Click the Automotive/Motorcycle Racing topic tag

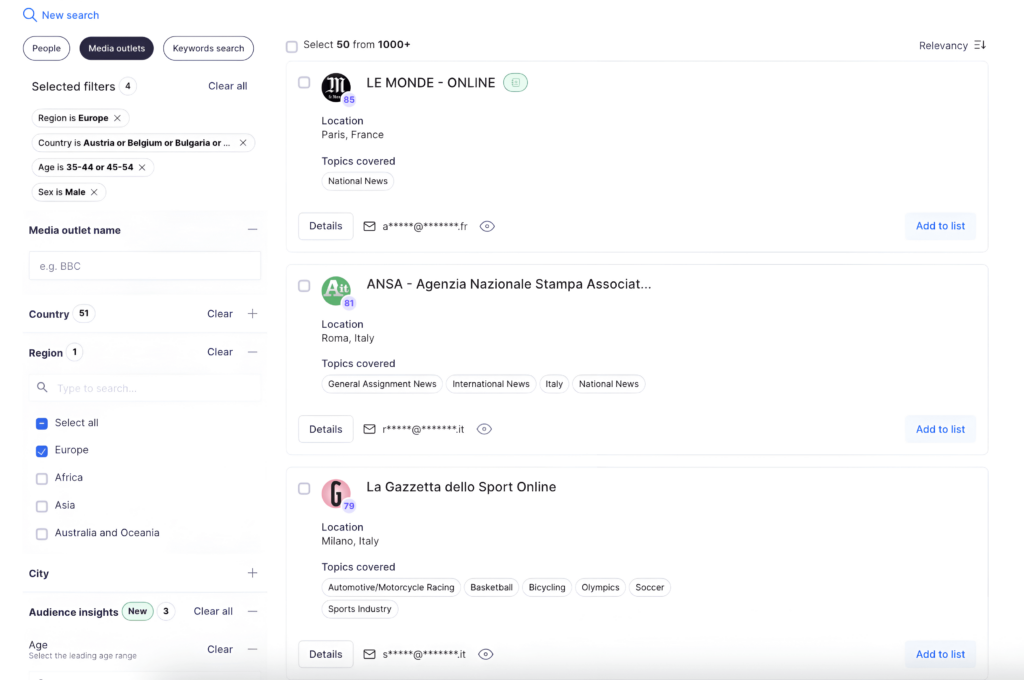[391, 587]
